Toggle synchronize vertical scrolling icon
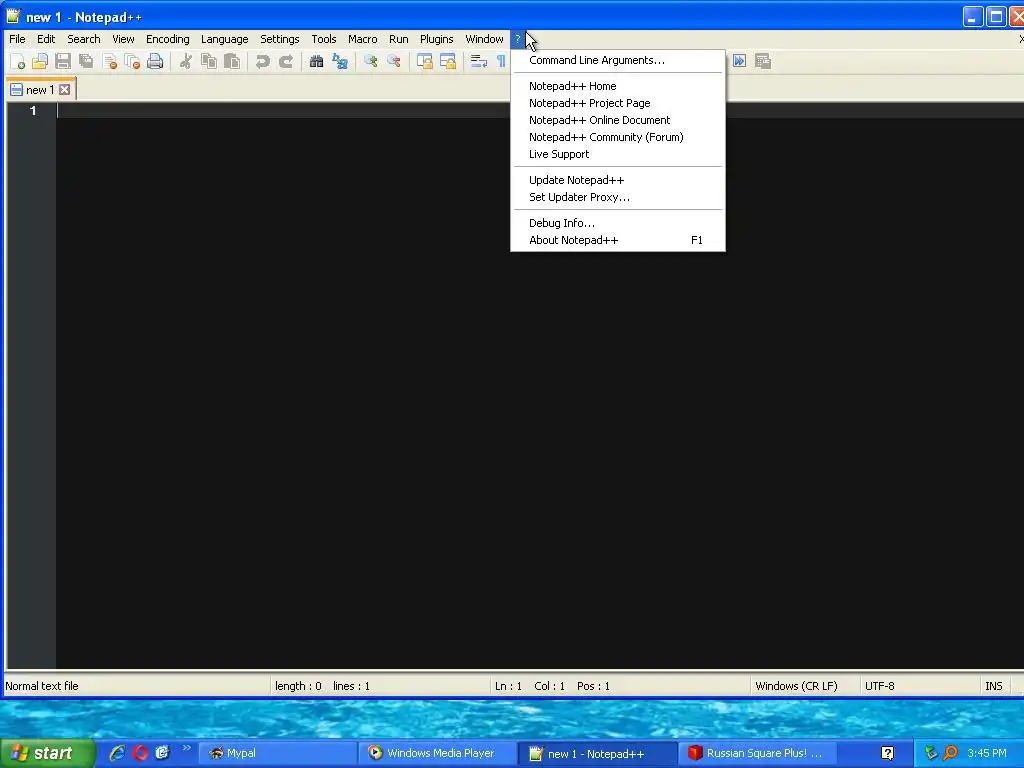1024x768 pixels. tap(424, 61)
